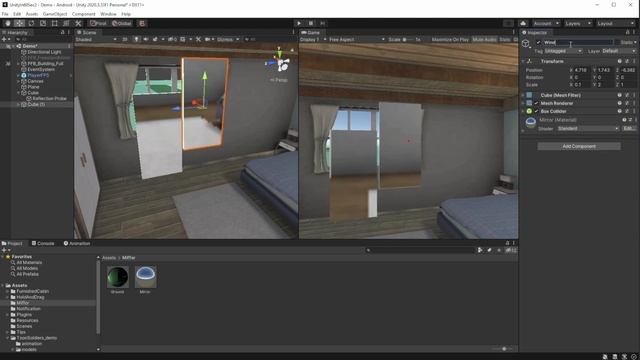Select the Rotate tool in the toolbar

[31, 23]
